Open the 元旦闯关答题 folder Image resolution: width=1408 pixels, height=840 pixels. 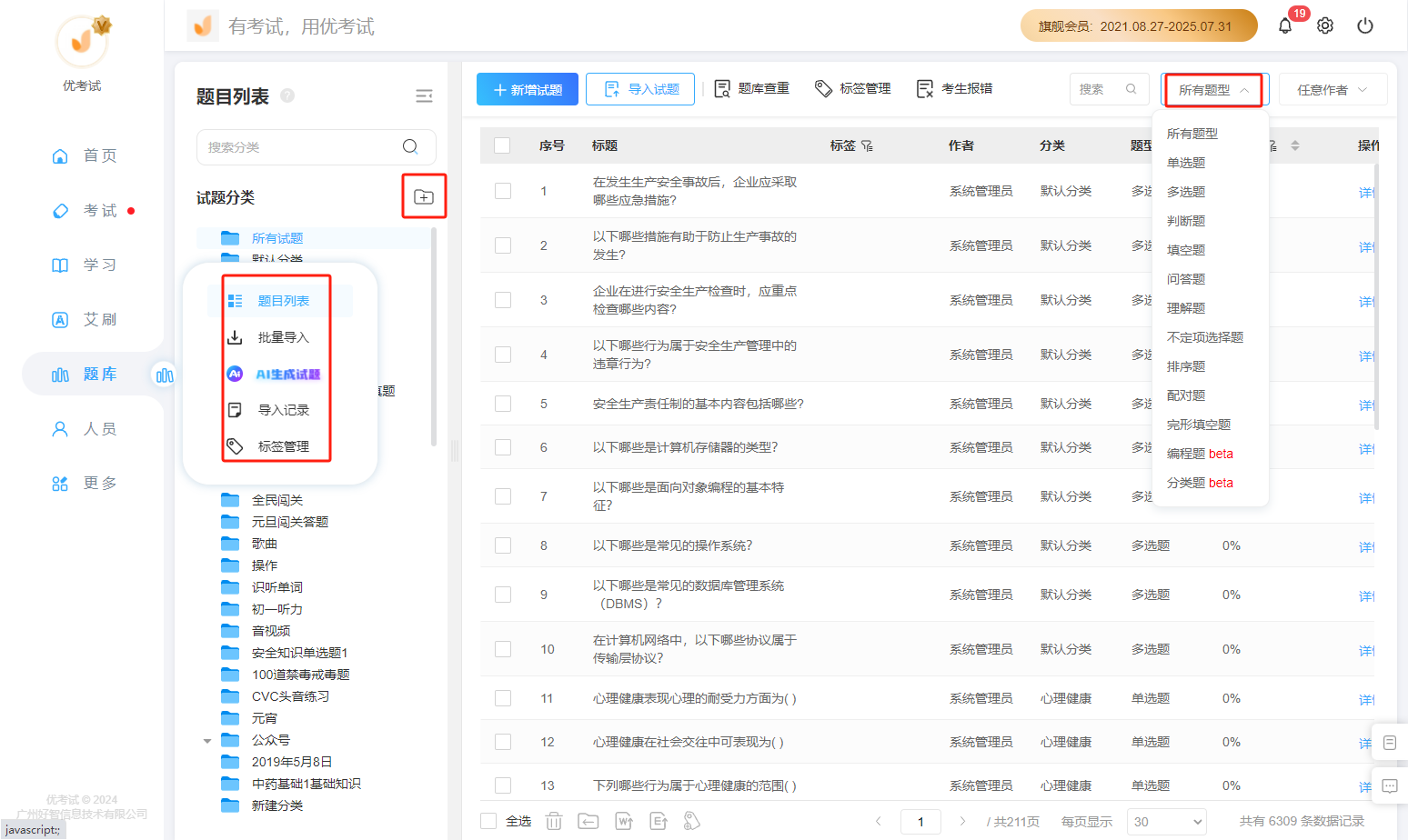point(289,522)
